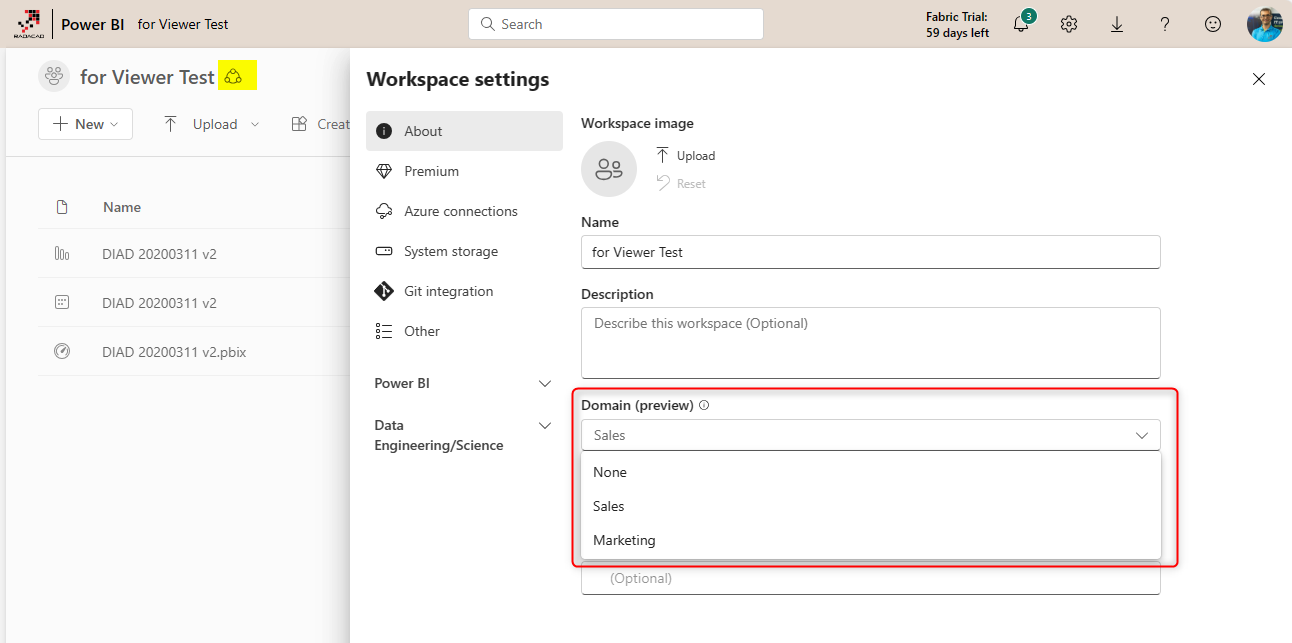Click the highlighted domain icon beside workspace title
Screen dimensions: 1292x643
click(x=233, y=76)
